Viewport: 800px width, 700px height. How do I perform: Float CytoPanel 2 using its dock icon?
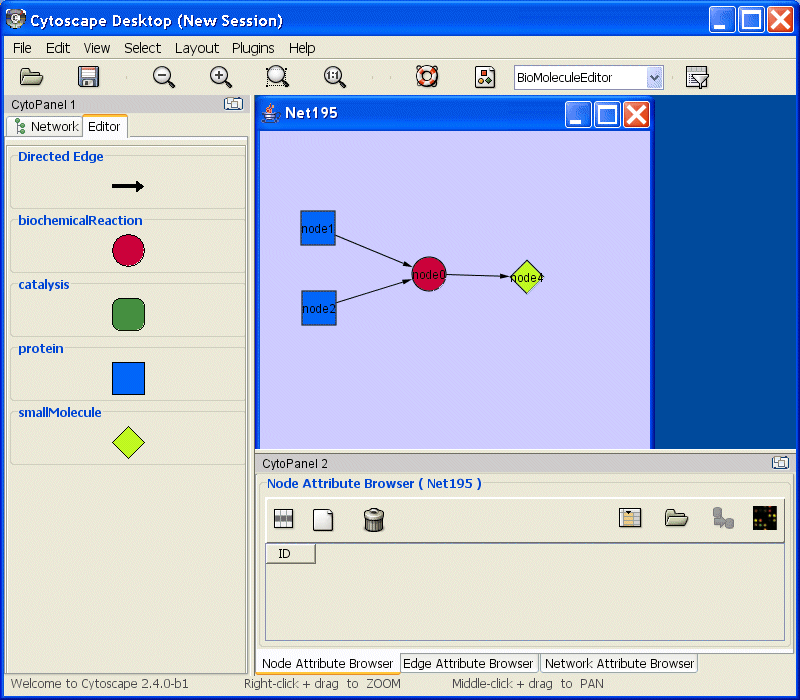(780, 463)
